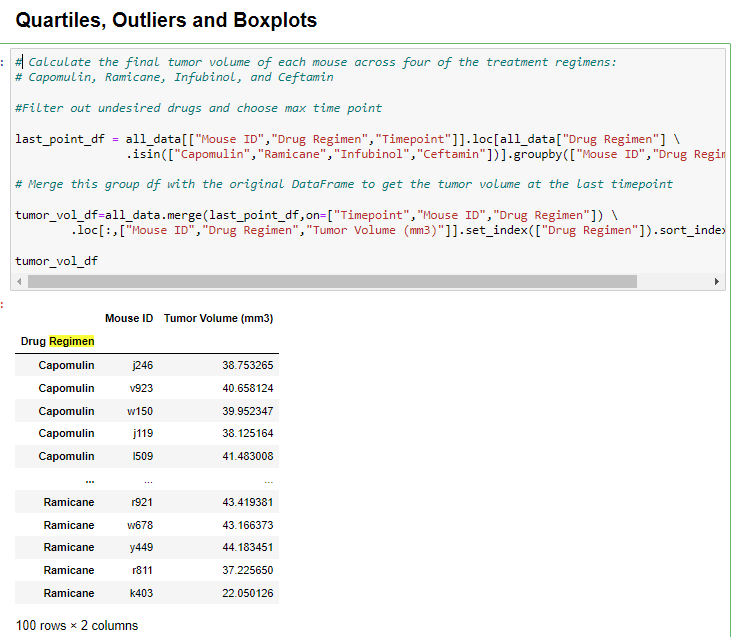Place cursor on the 'last_point_df =' code line
The image size is (741, 637).
point(347,139)
